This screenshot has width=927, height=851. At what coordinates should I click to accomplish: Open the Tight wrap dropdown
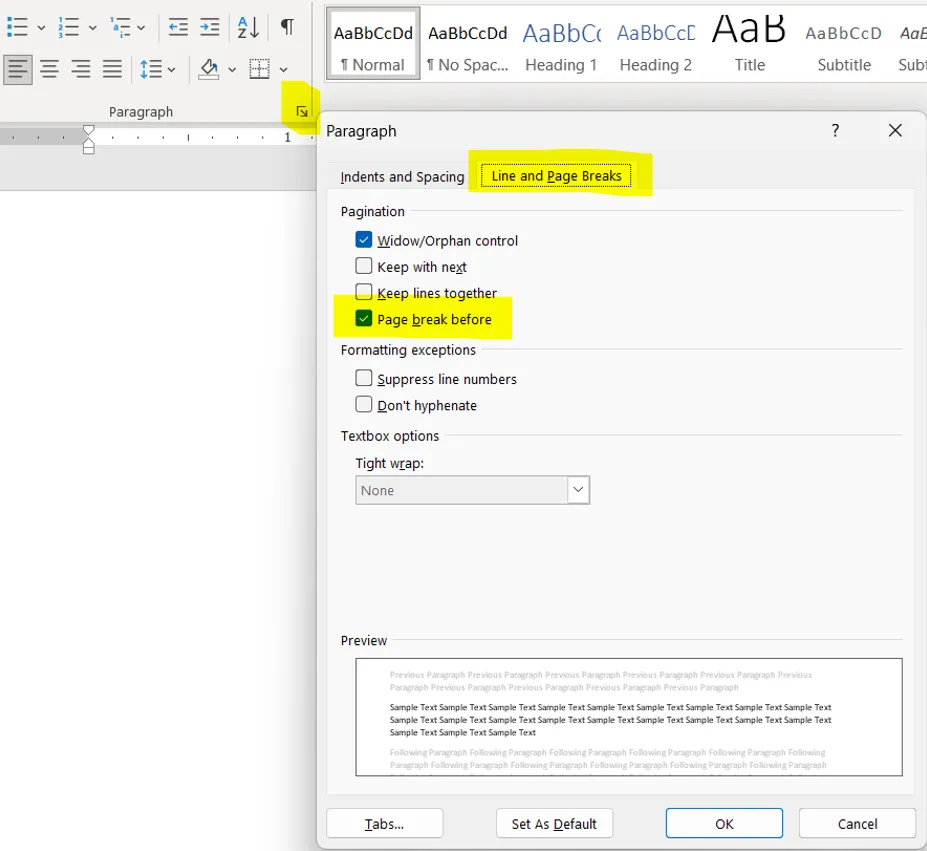(x=578, y=490)
